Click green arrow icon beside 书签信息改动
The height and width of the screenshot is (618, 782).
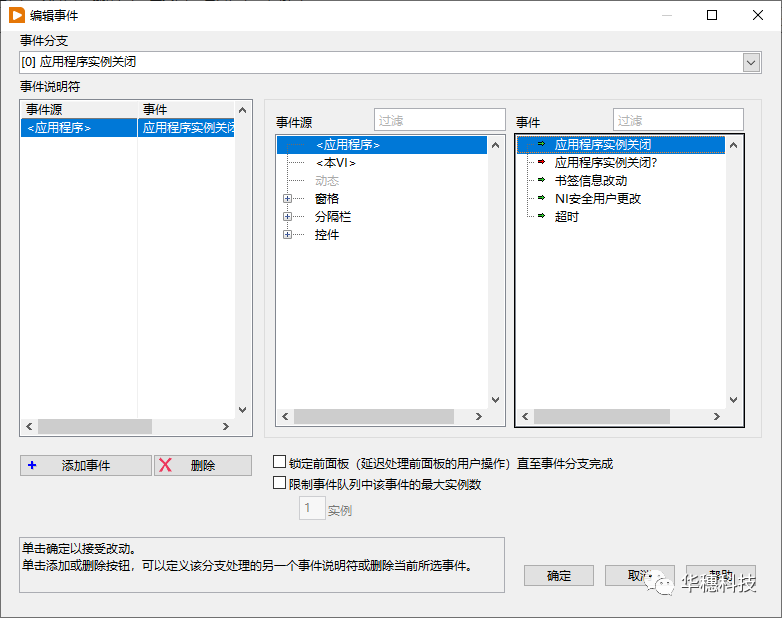coord(541,180)
